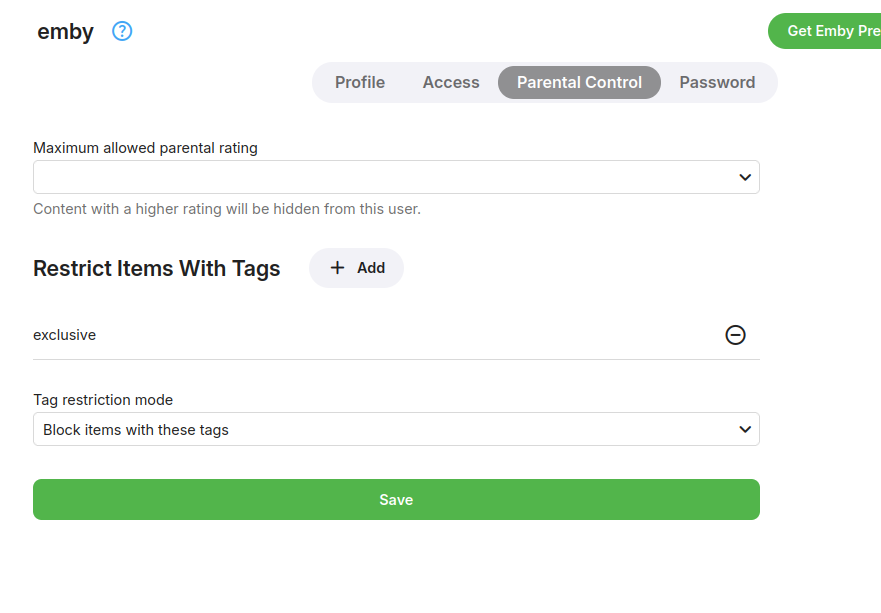The height and width of the screenshot is (613, 881).
Task: Switch to the Profile tab
Action: click(360, 82)
